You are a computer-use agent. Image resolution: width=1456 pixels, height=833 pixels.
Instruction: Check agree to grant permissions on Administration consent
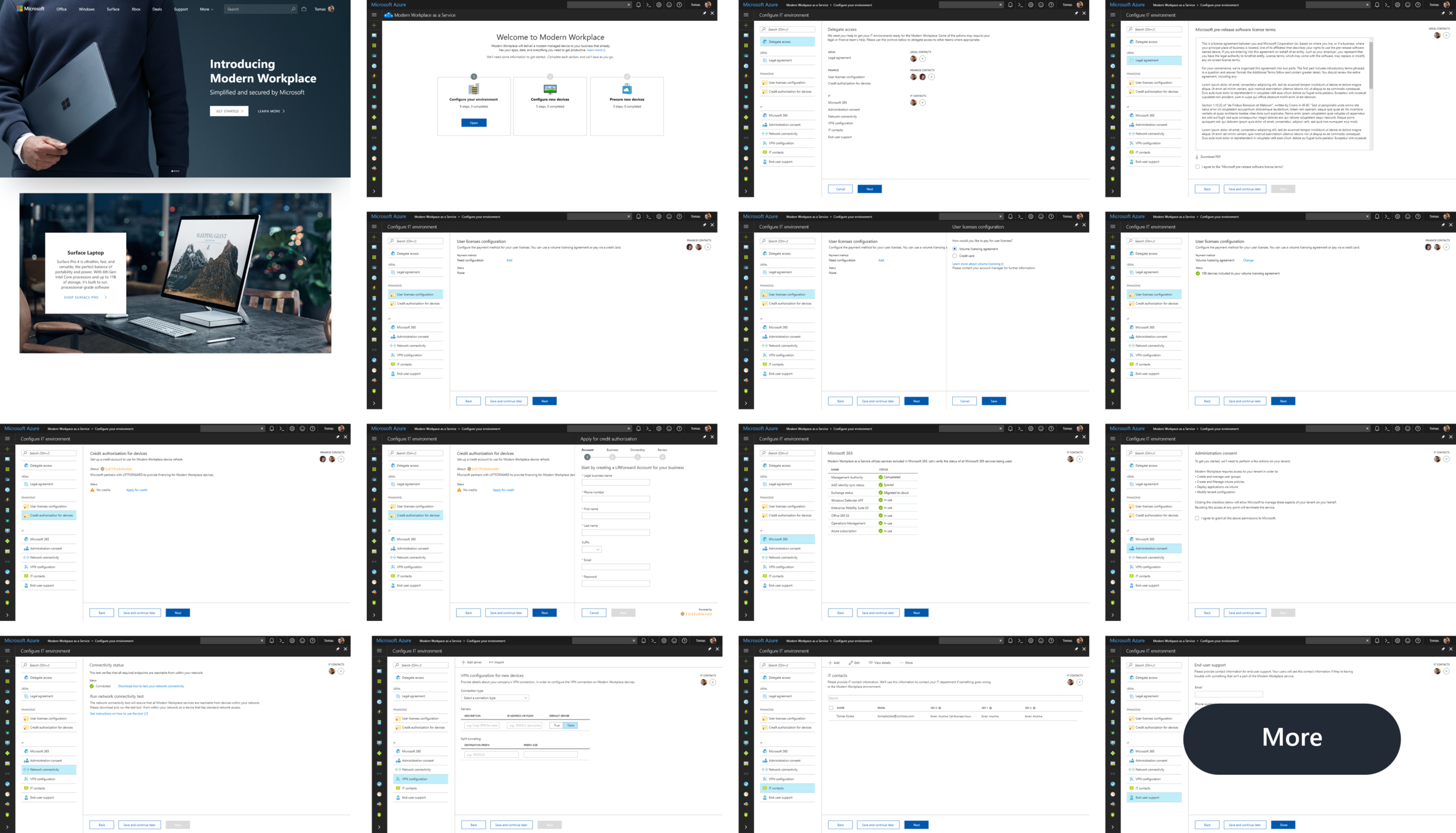click(x=1197, y=518)
